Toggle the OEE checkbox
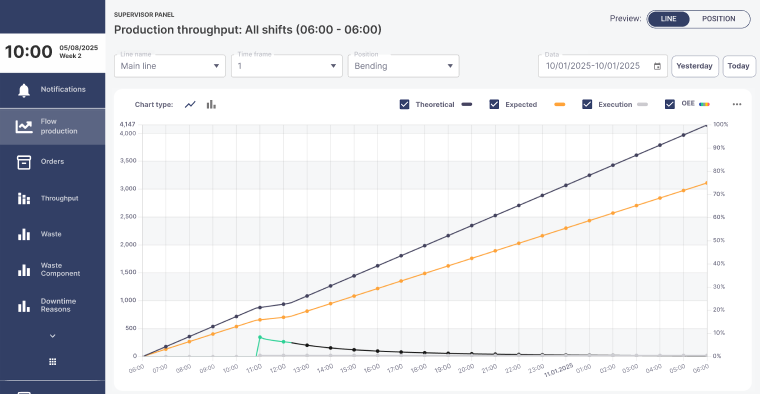This screenshot has height=394, width=760. (x=670, y=104)
